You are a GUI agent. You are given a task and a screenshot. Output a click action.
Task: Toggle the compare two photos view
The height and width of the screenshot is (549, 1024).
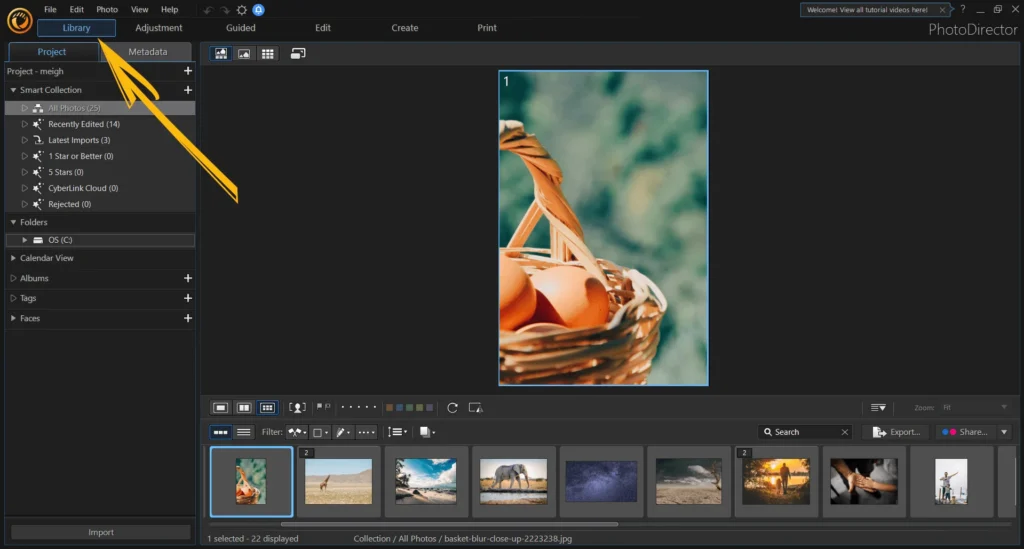pos(243,408)
